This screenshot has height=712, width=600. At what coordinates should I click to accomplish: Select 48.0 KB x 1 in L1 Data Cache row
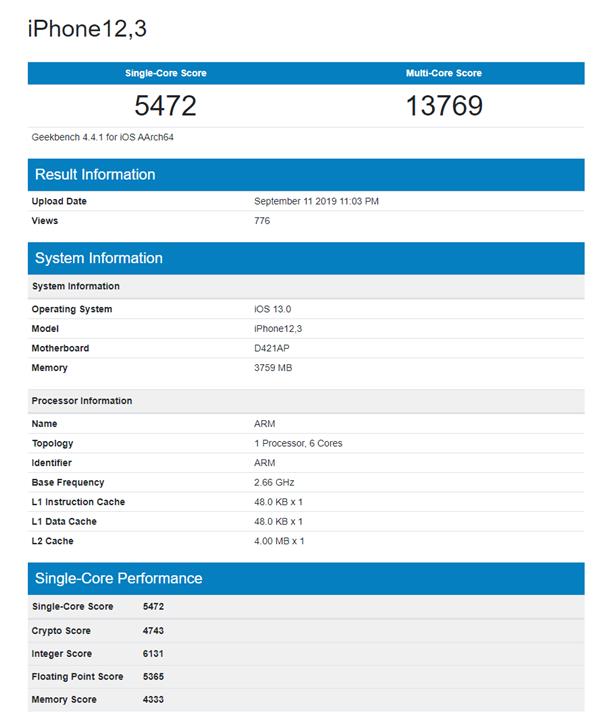(x=278, y=521)
